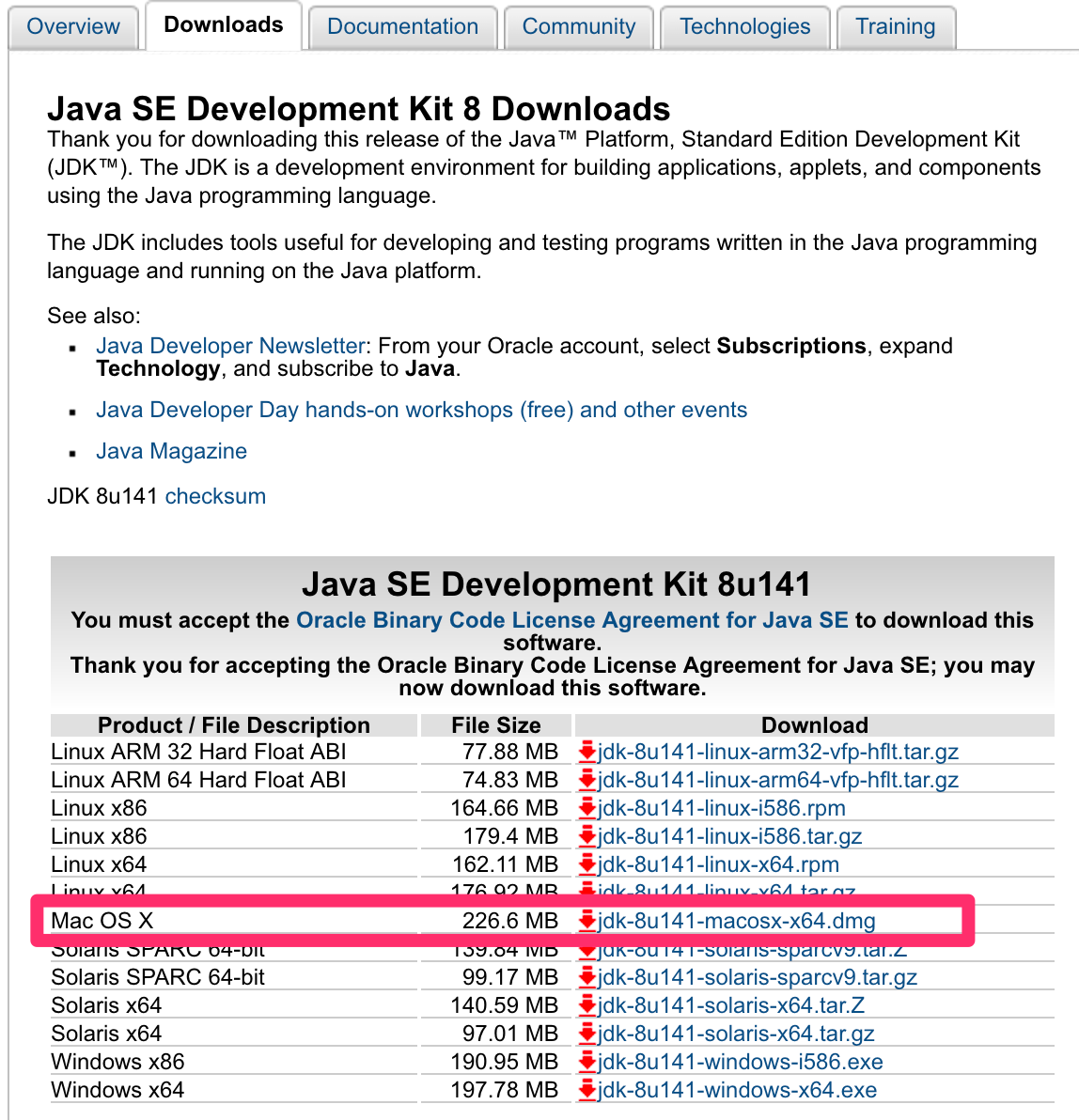This screenshot has width=1079, height=1120.
Task: Read the Oracle Binary Code License Agreement
Action: pos(571,620)
